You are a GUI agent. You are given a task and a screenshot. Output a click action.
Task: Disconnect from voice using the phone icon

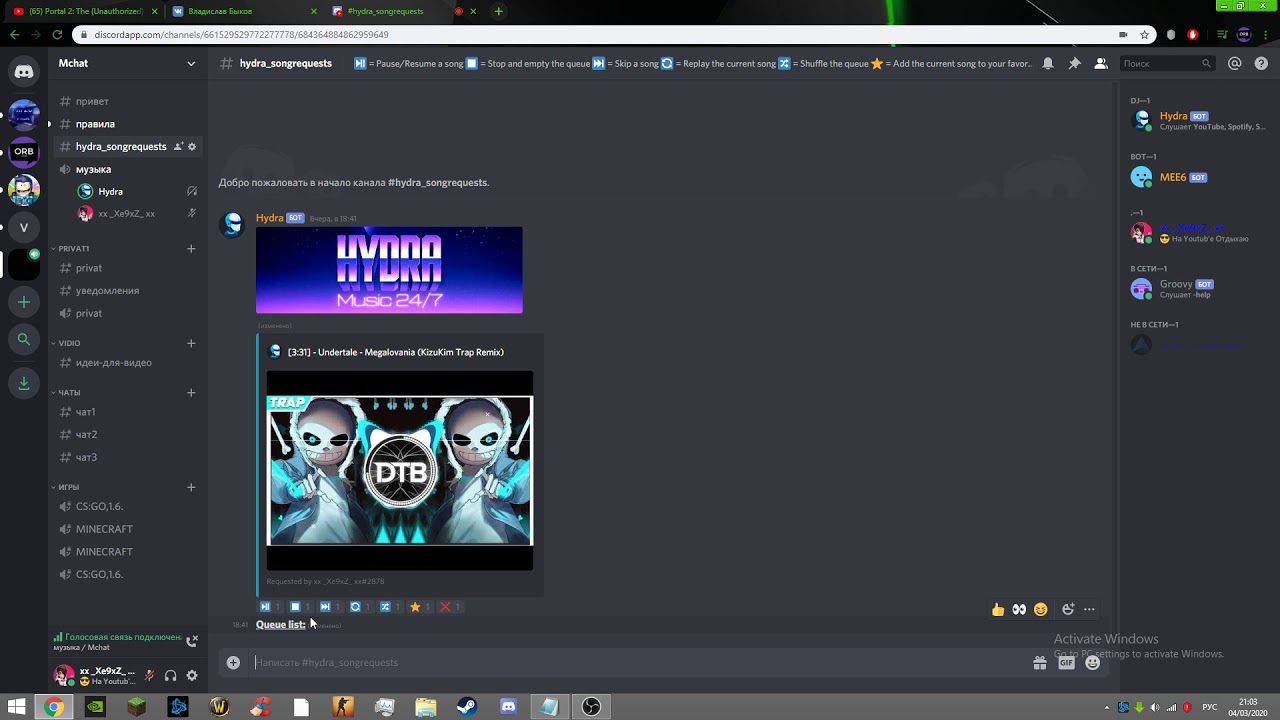[192, 640]
